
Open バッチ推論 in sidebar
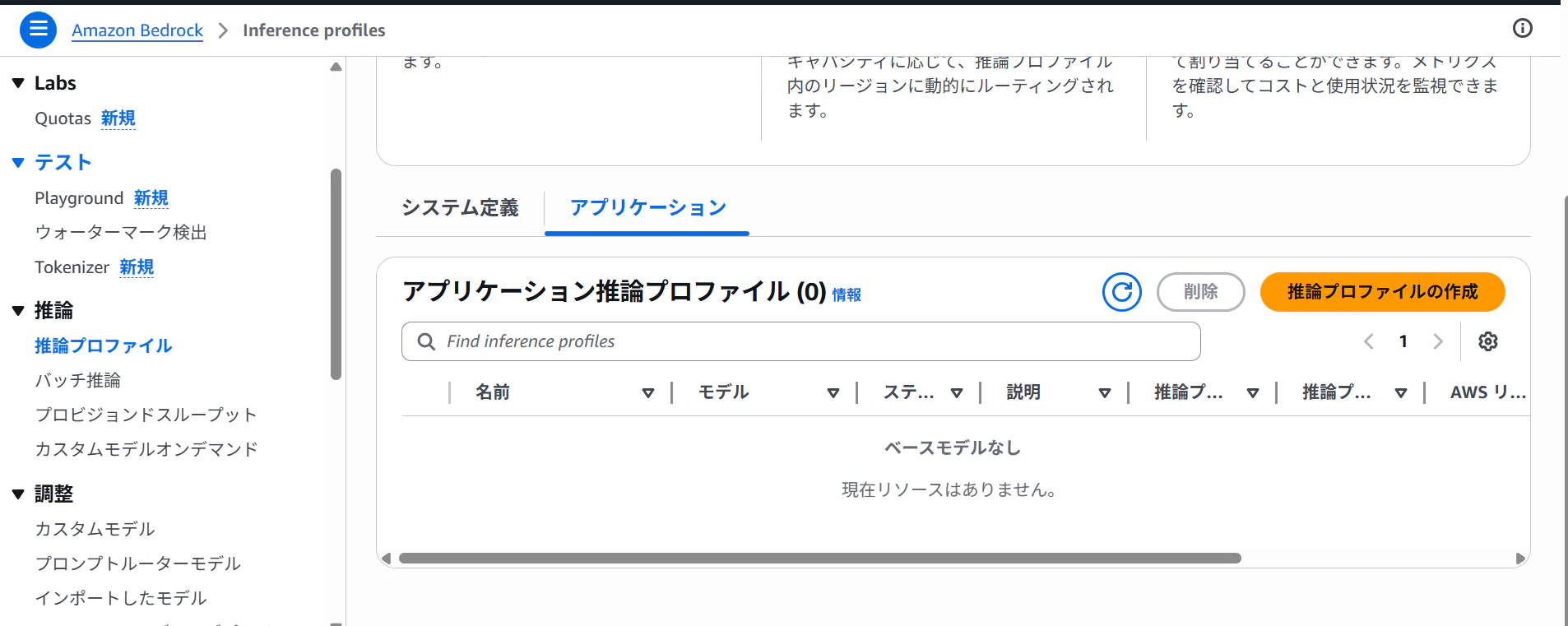point(78,381)
